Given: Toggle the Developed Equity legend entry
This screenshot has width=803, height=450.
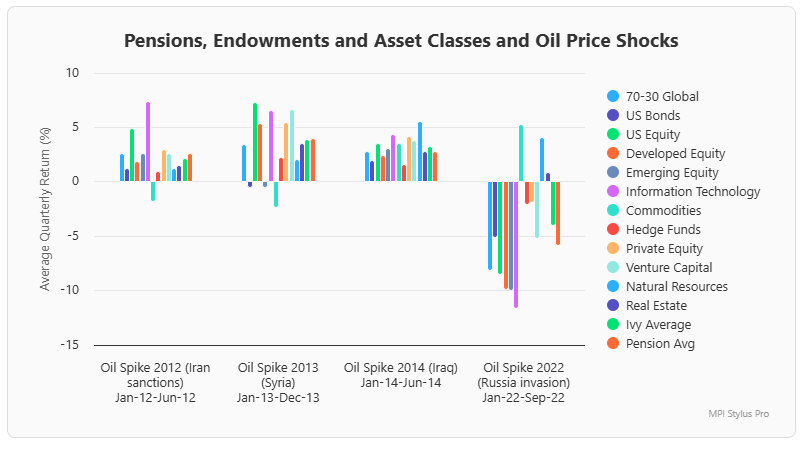Looking at the screenshot, I should pos(675,154).
